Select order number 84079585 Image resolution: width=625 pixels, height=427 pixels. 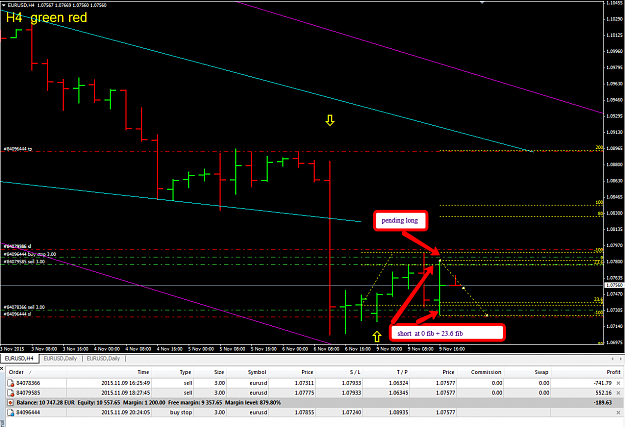pyautogui.click(x=28, y=393)
